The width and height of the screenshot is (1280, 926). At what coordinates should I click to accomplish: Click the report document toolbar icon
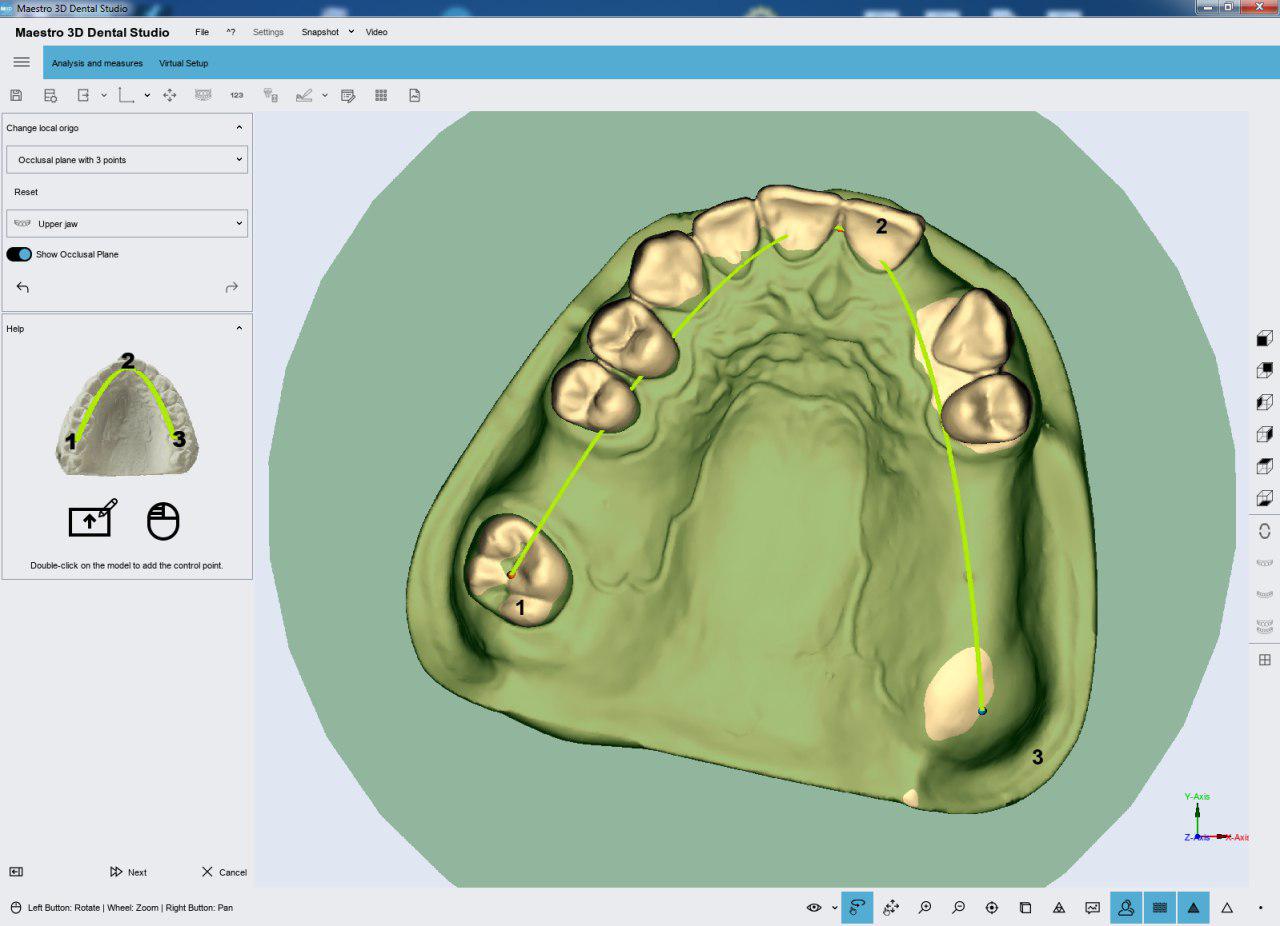(x=414, y=95)
